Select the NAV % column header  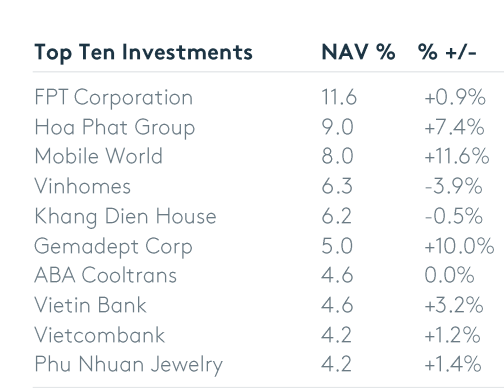tap(358, 52)
